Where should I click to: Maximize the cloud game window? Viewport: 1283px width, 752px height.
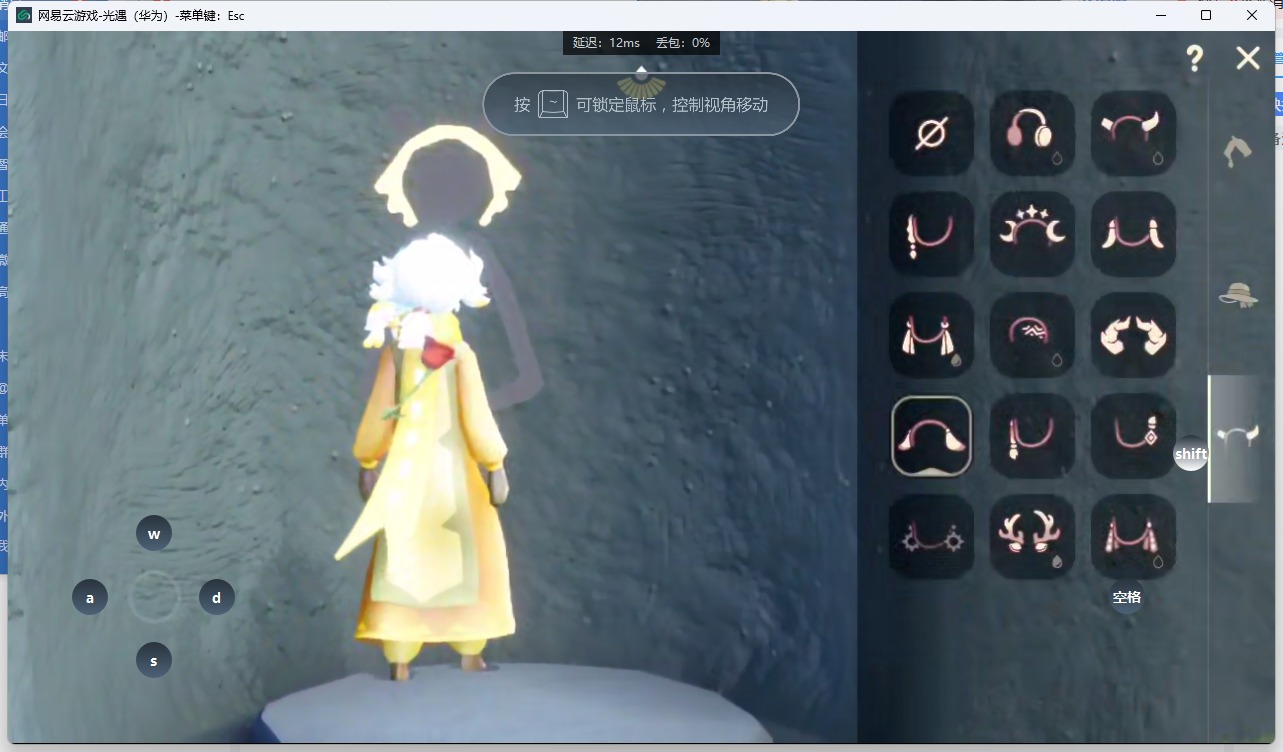(1206, 15)
